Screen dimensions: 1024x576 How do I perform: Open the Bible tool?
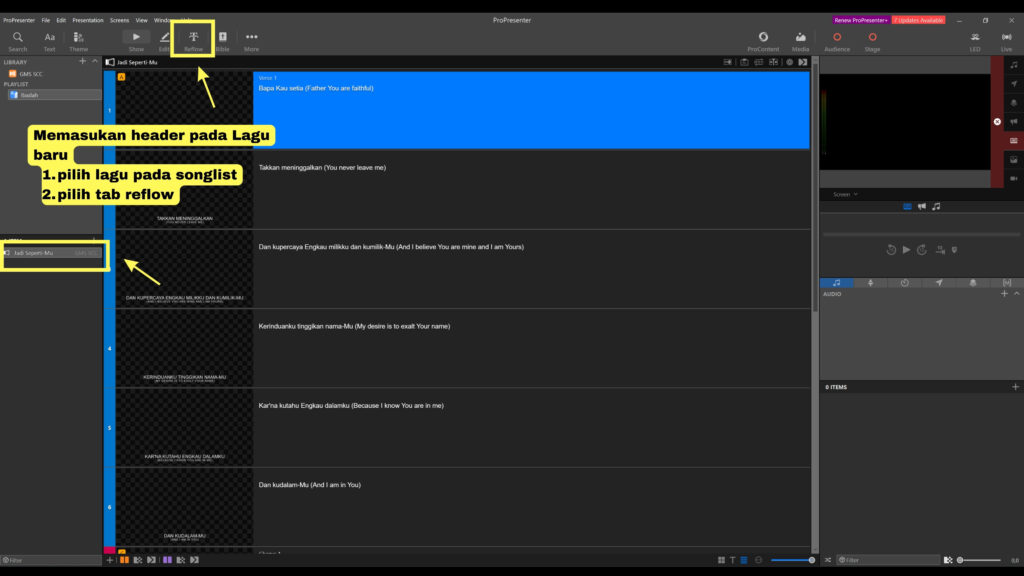tap(223, 41)
